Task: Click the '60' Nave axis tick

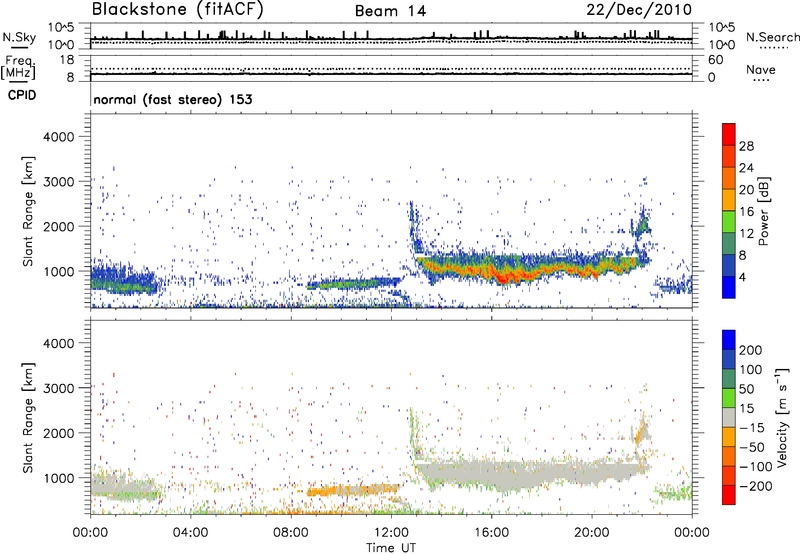Action: point(715,60)
